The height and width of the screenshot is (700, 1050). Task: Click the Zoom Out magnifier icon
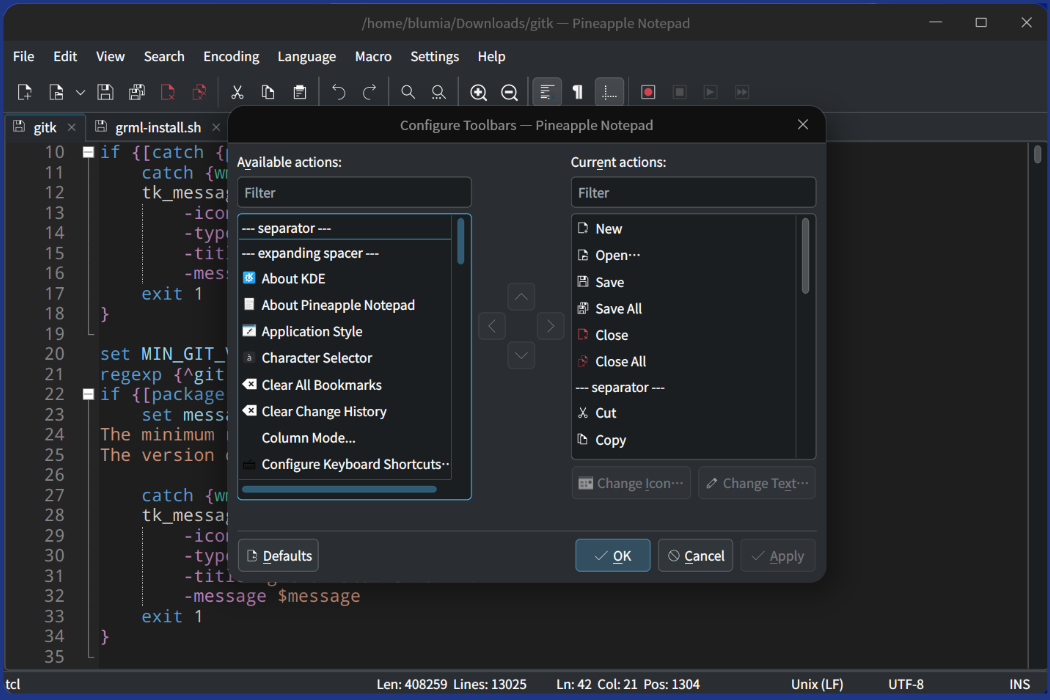(509, 92)
